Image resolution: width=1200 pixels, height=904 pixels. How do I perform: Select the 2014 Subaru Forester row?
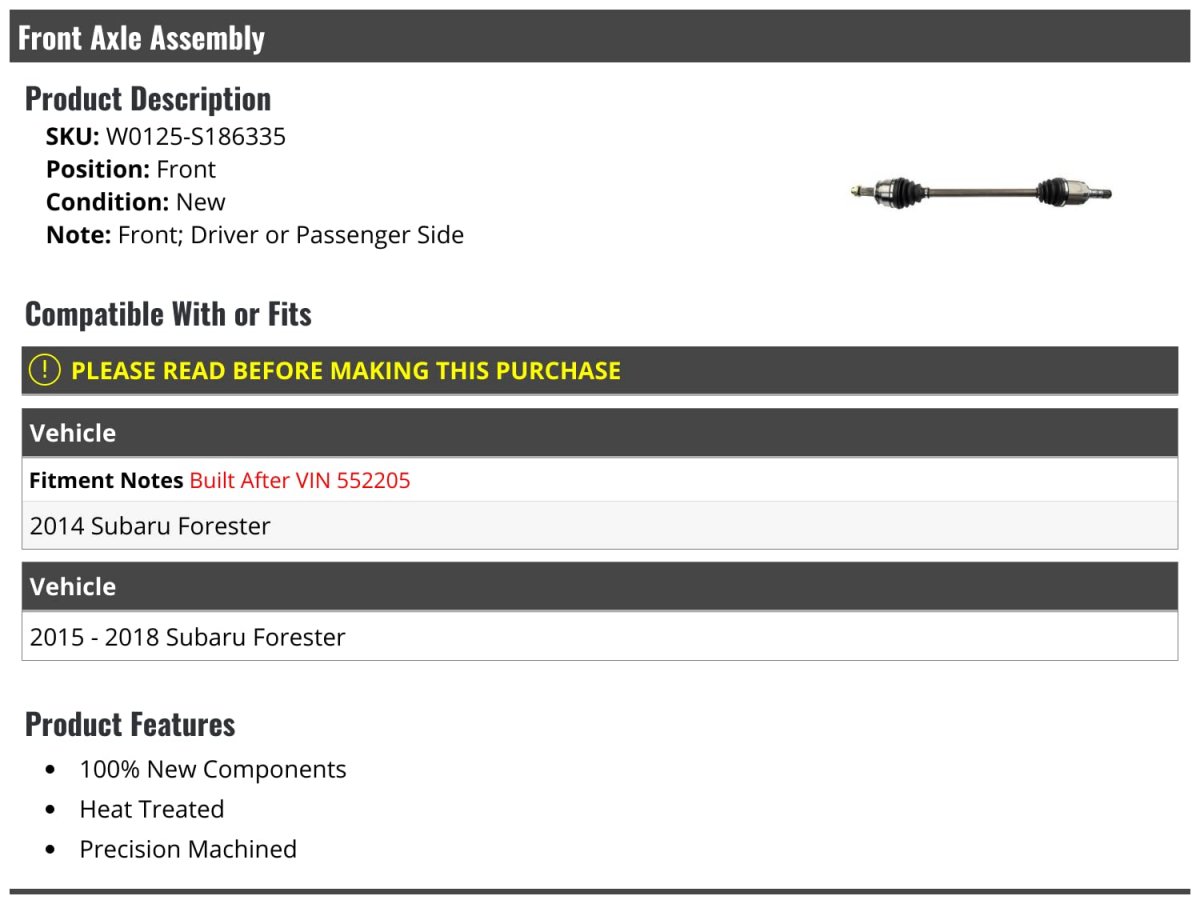(x=150, y=526)
